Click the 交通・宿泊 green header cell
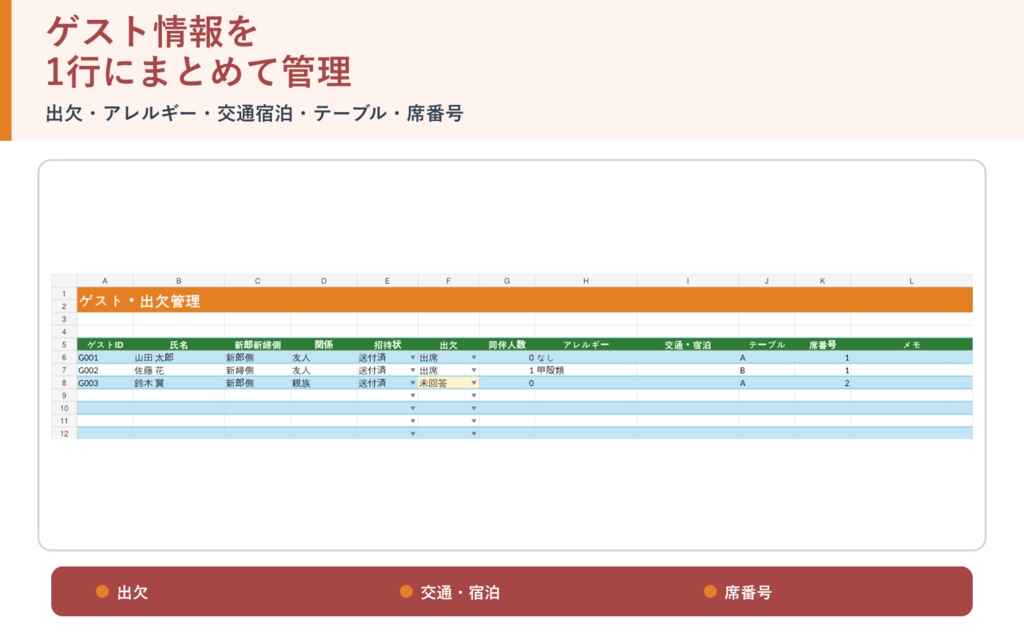 tap(688, 345)
